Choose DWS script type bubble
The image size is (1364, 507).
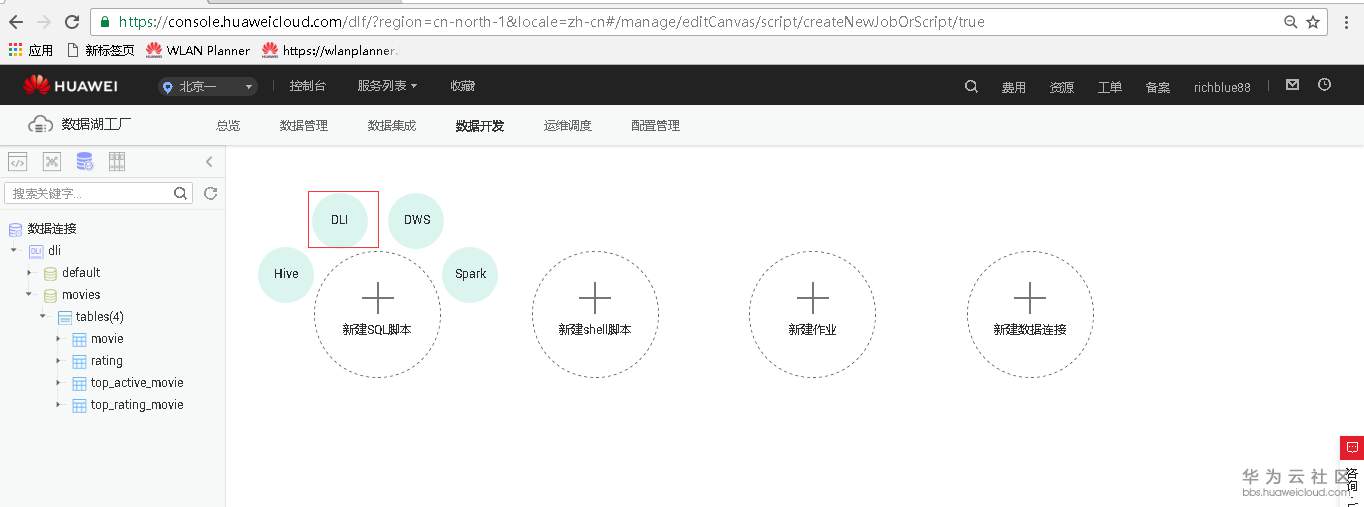click(x=416, y=220)
